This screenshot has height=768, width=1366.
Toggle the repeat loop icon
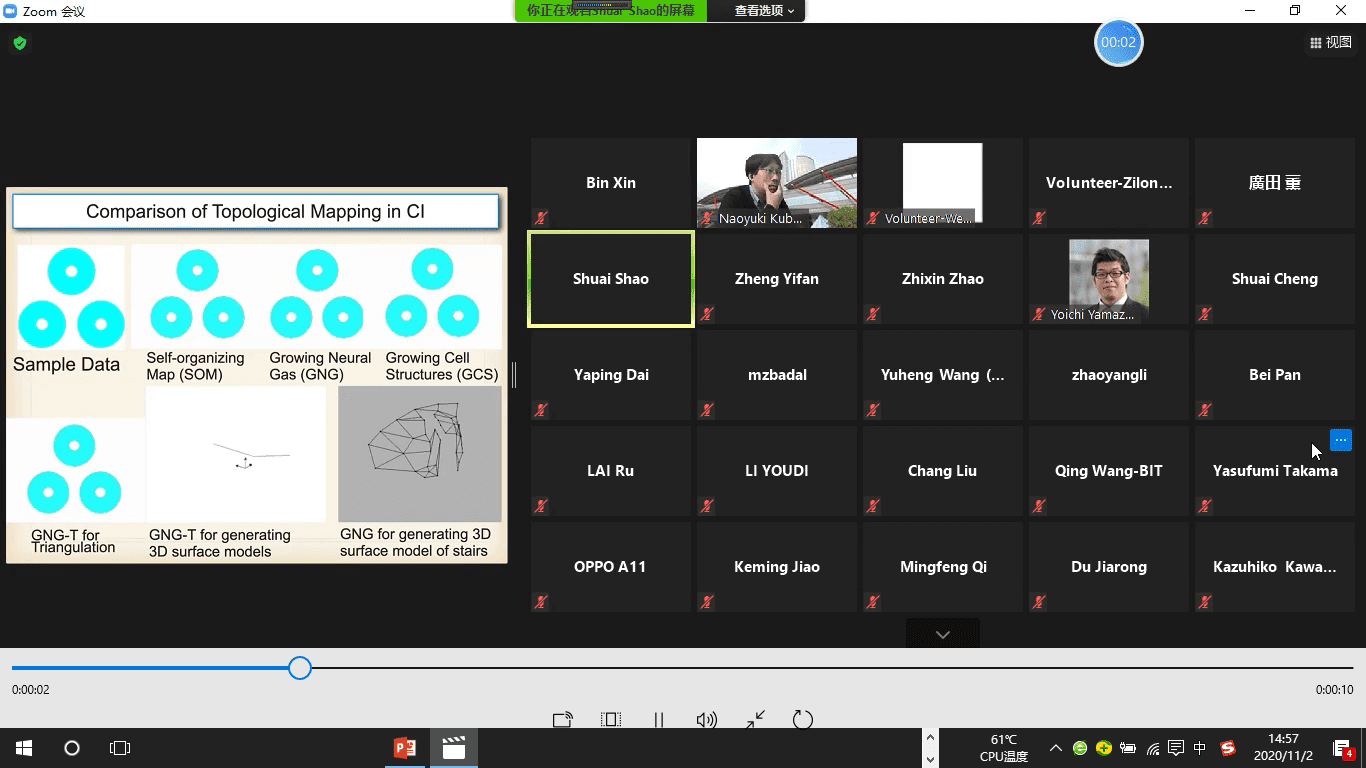[x=802, y=719]
